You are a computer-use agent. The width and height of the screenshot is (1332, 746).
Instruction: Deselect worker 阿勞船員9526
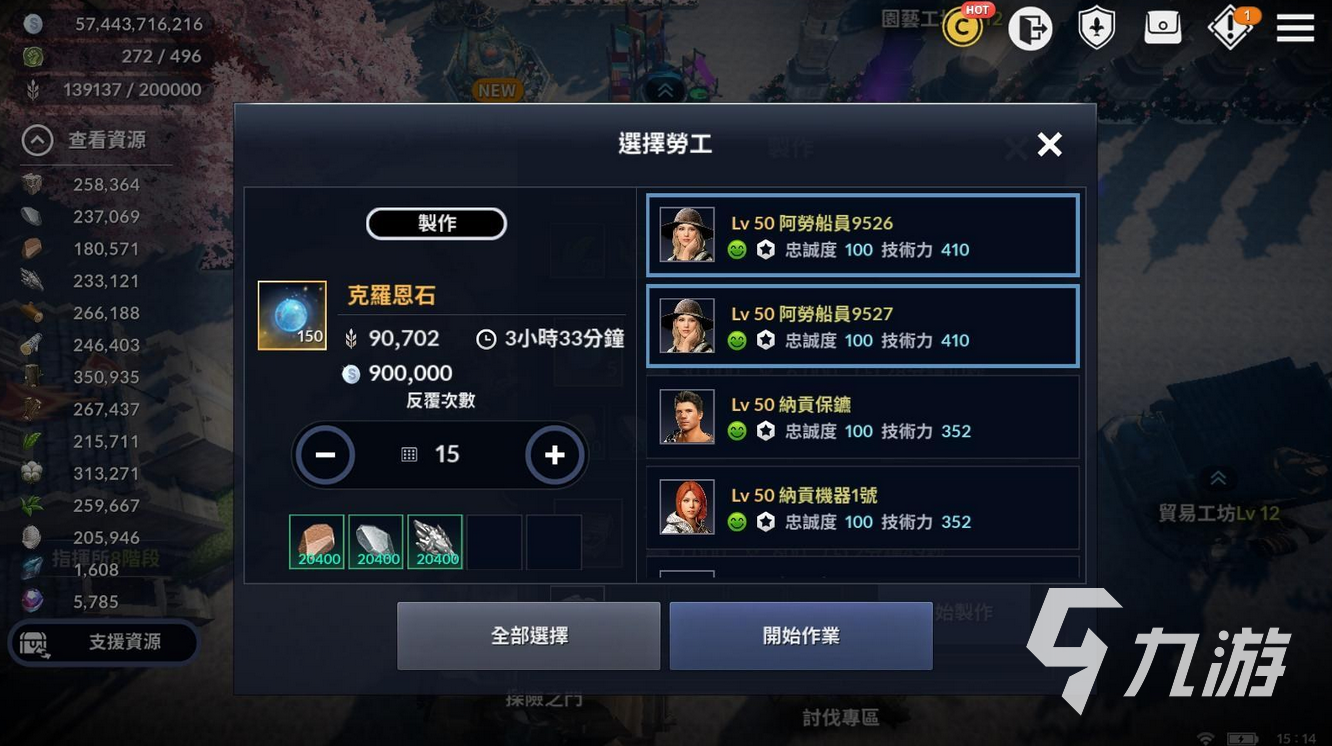click(x=862, y=236)
